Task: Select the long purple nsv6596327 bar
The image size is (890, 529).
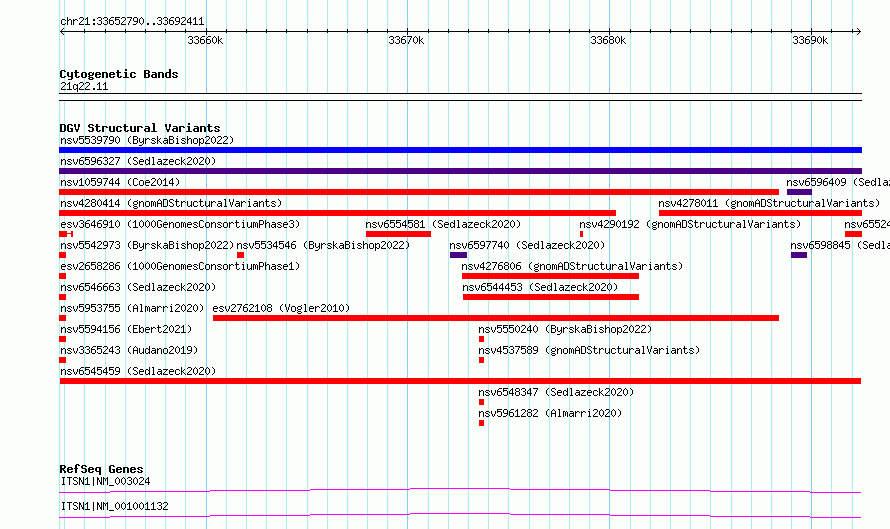Action: [x=460, y=171]
